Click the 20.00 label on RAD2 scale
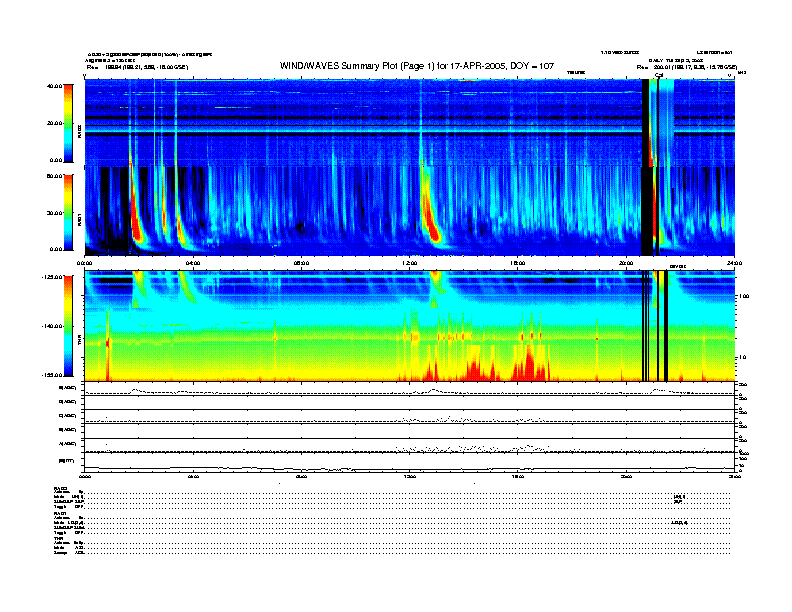Screen dimensions: 792x612 [55, 123]
